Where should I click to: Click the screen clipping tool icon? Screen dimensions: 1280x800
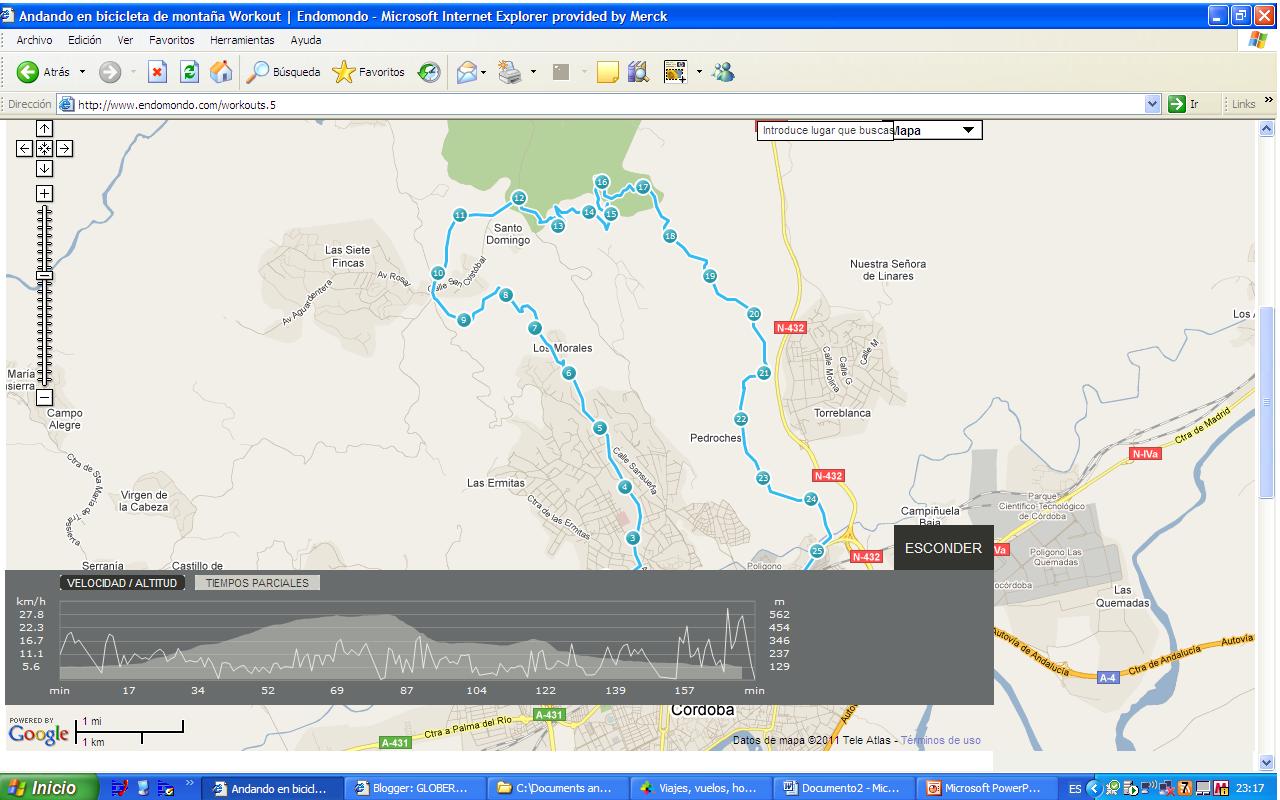675,72
